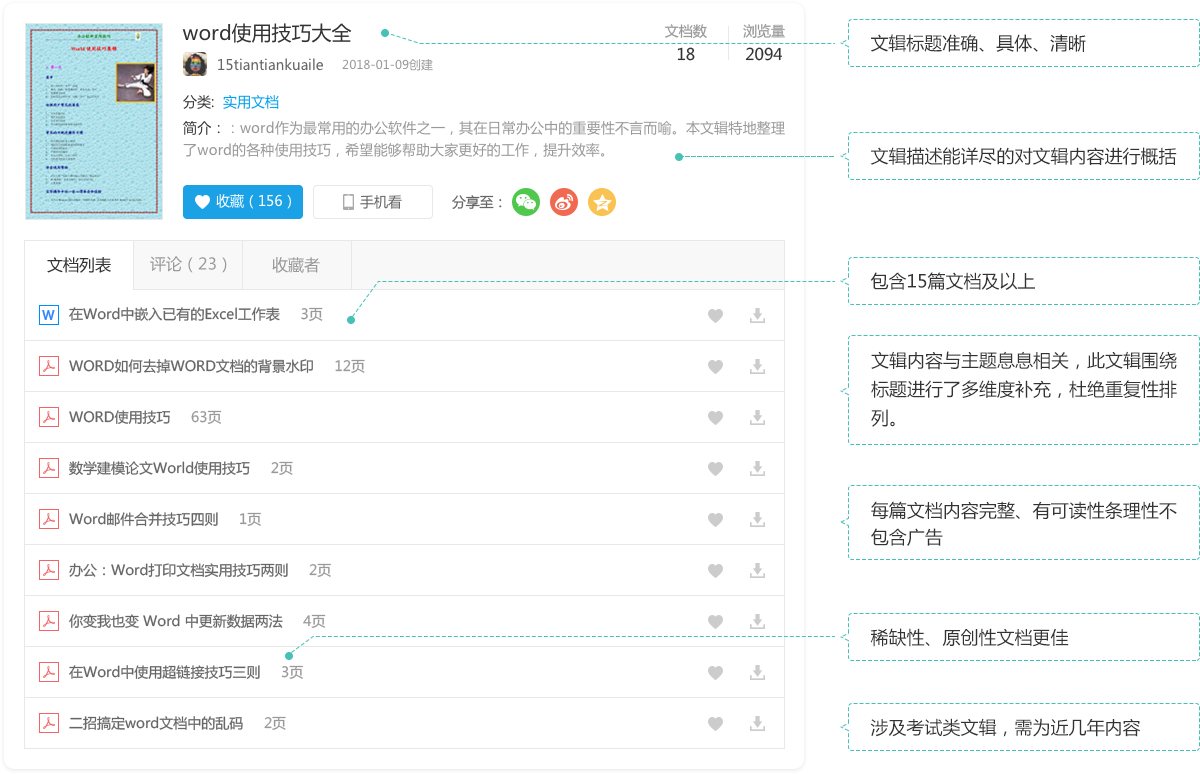Open the 收藏者 tab
The image size is (1200, 774).
point(296,265)
